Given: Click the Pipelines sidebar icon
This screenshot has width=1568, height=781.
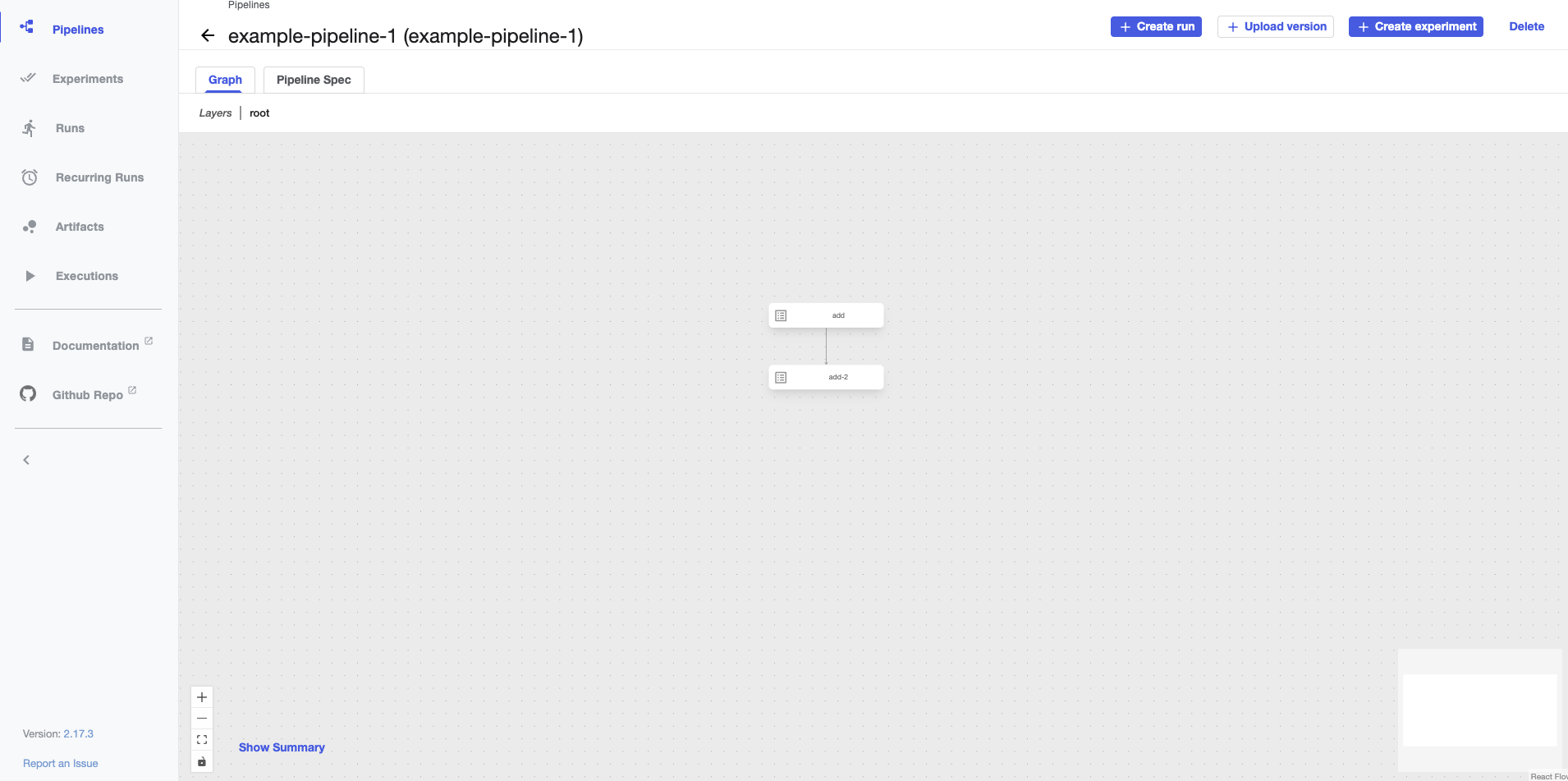Looking at the screenshot, I should (27, 27).
